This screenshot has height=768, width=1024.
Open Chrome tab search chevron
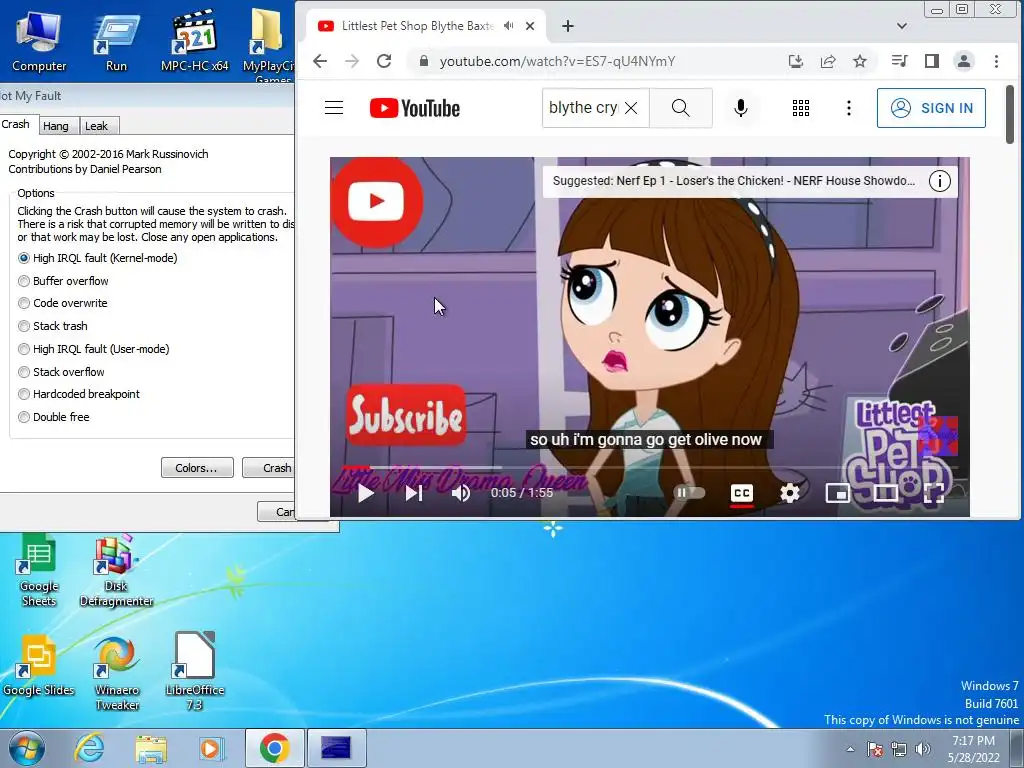click(x=902, y=26)
